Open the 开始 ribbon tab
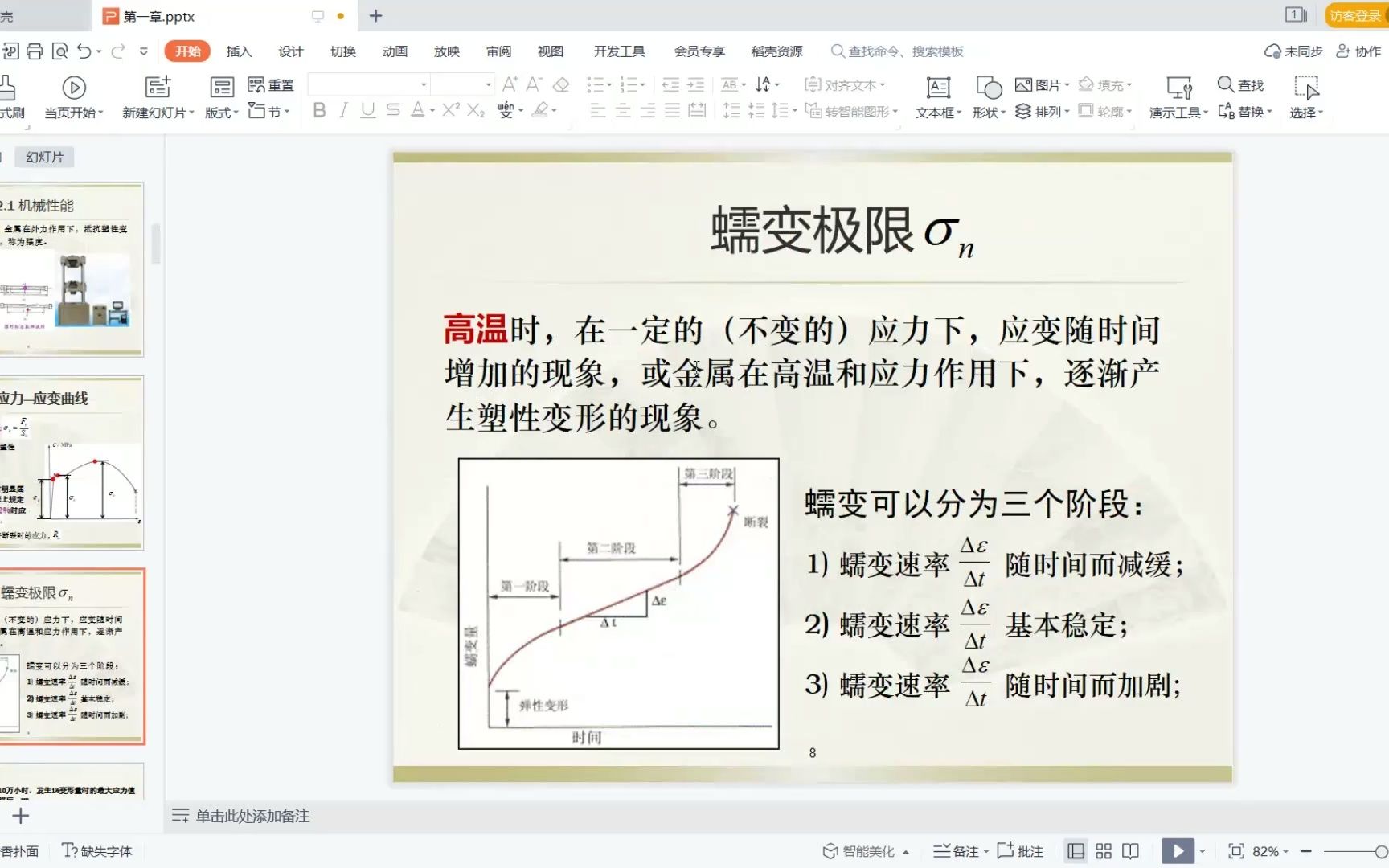The width and height of the screenshot is (1389, 868). click(x=187, y=51)
